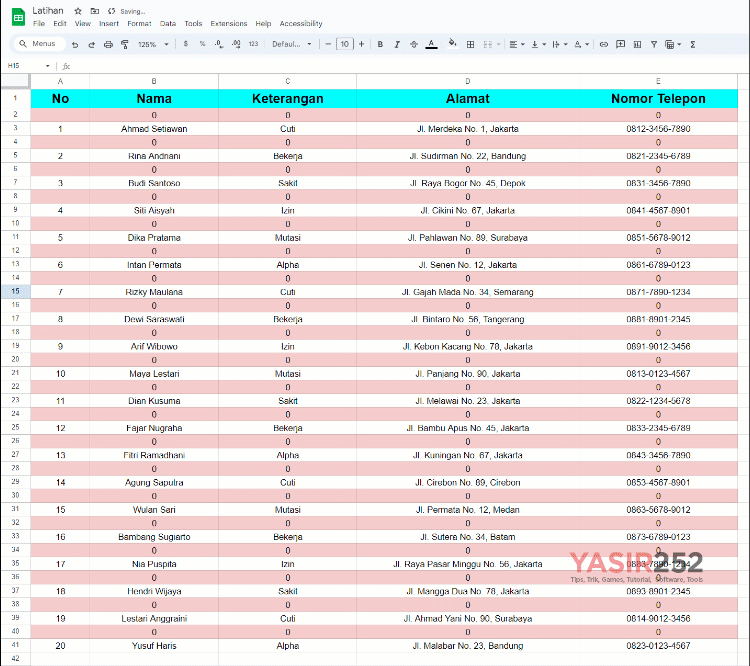
Task: Click the cell Ahmad Setiawan
Action: pos(154,129)
